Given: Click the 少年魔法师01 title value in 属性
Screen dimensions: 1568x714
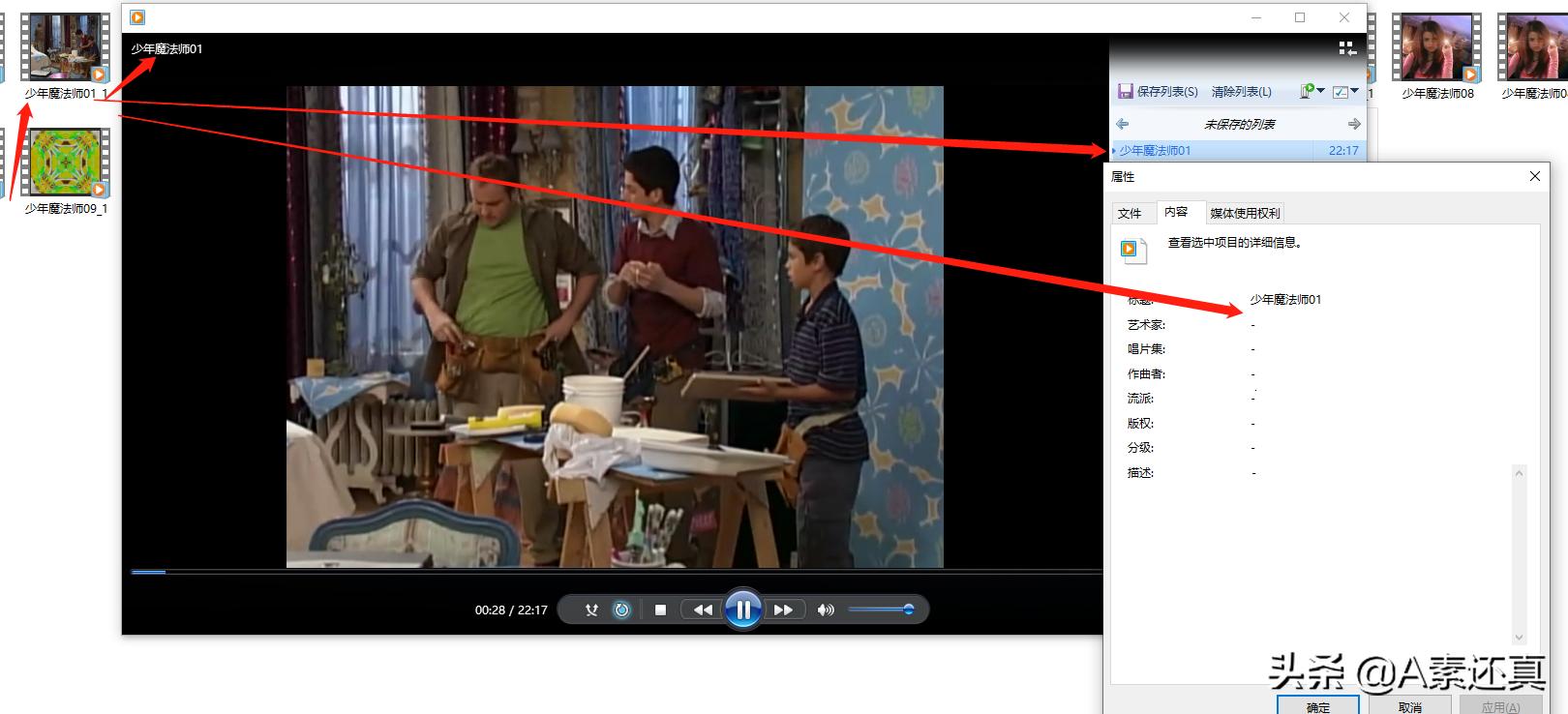Looking at the screenshot, I should 1285,300.
